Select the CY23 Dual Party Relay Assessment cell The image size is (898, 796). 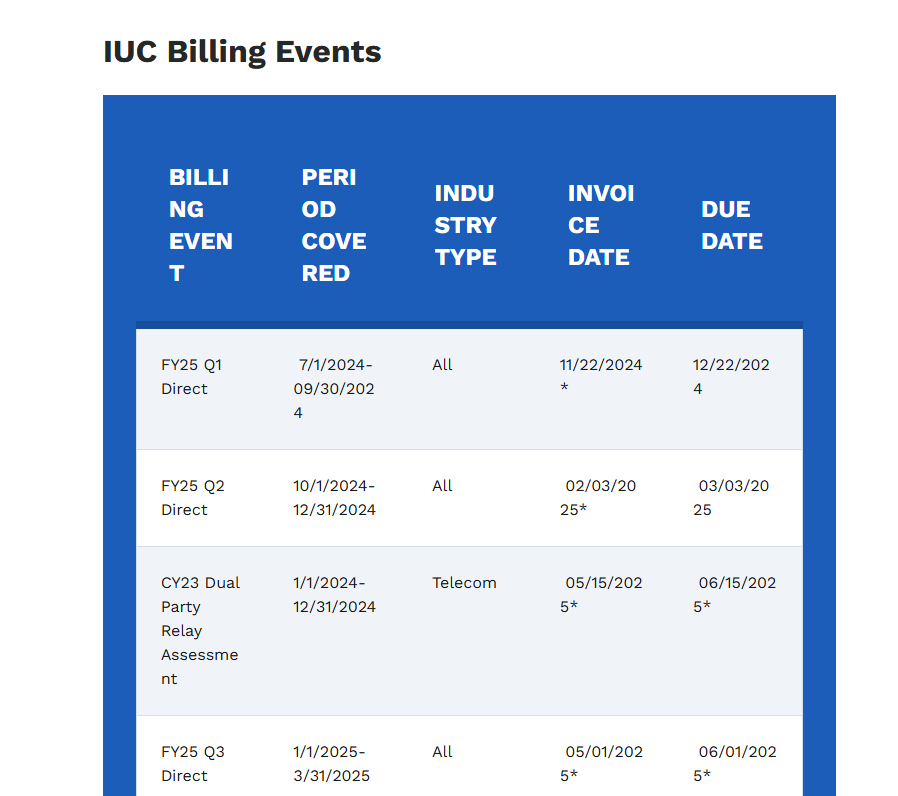point(200,631)
